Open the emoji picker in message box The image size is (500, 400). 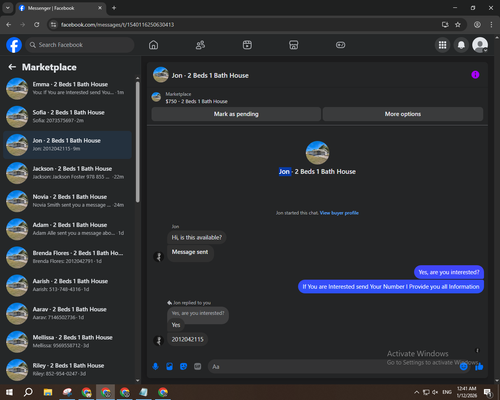[x=463, y=367]
